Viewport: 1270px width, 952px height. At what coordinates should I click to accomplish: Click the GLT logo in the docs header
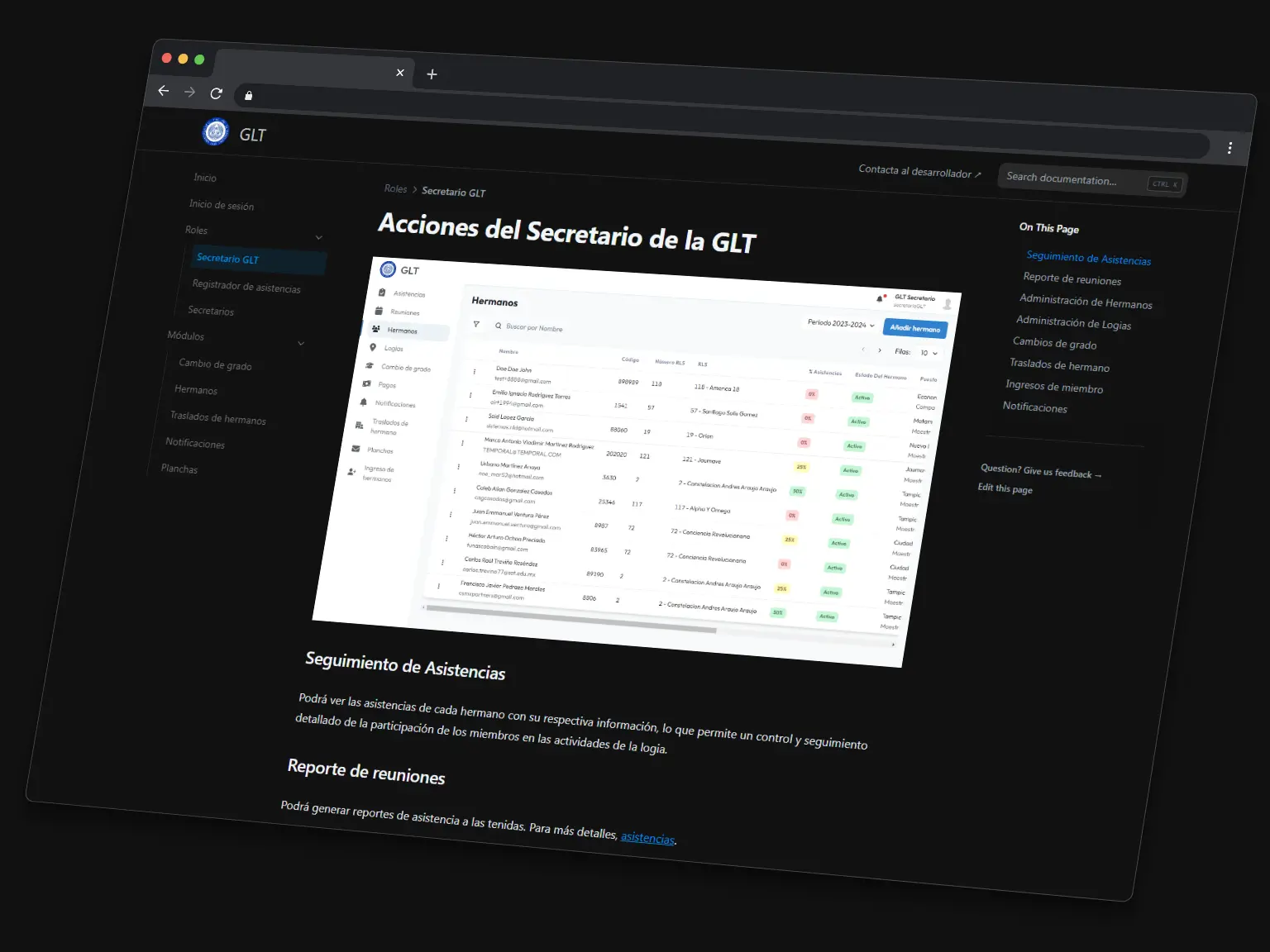pos(216,131)
